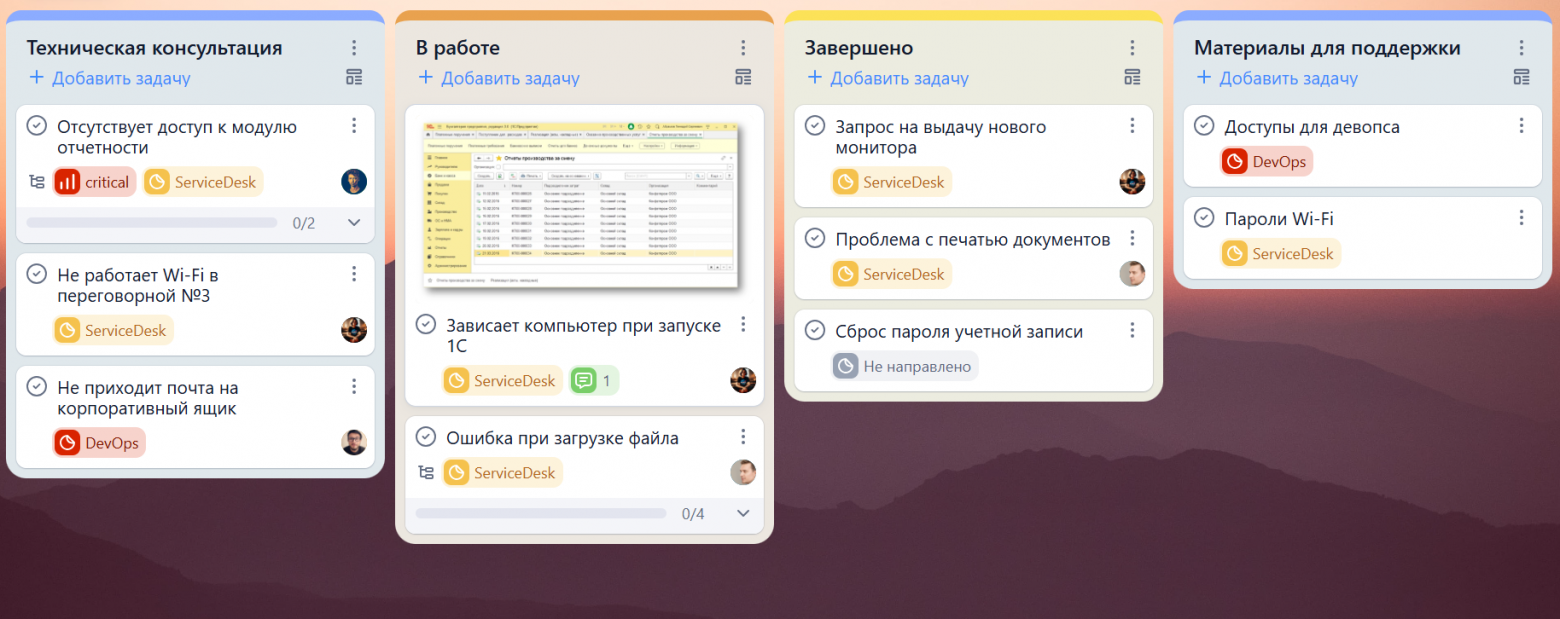
Task: Click assignee avatar on Не приходит почта card
Action: (x=354, y=442)
